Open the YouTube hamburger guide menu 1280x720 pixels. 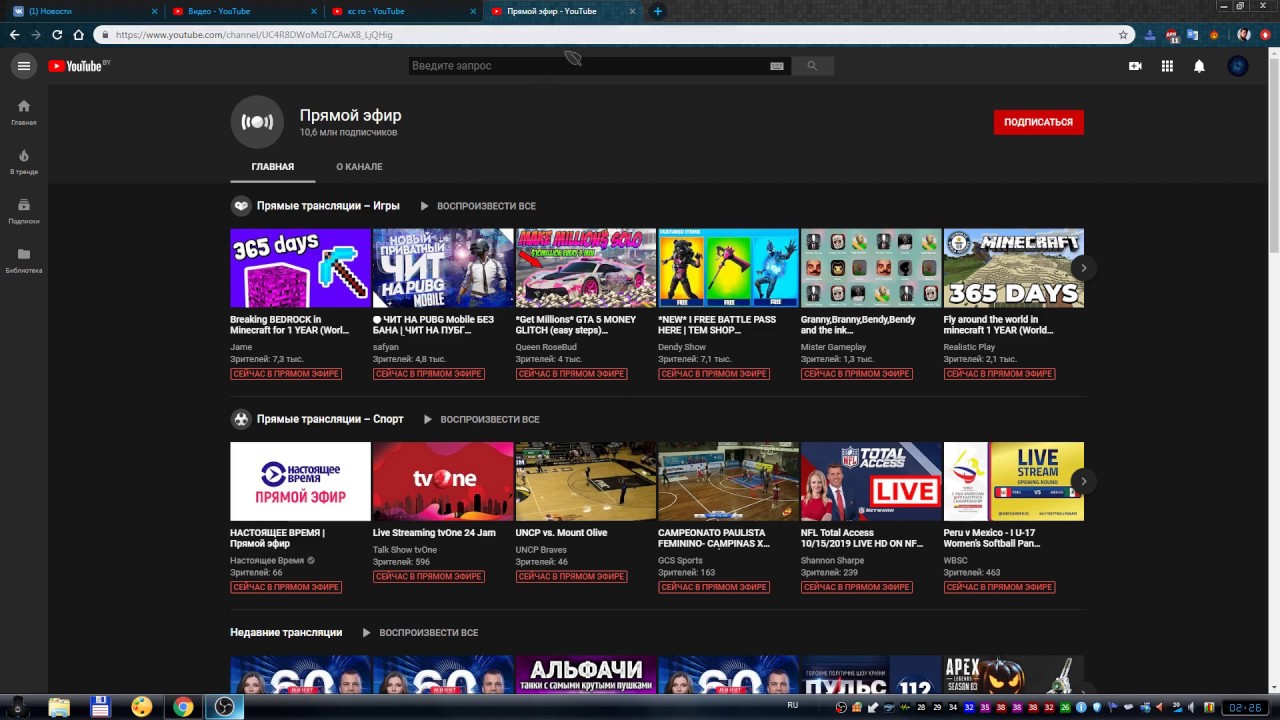point(24,66)
